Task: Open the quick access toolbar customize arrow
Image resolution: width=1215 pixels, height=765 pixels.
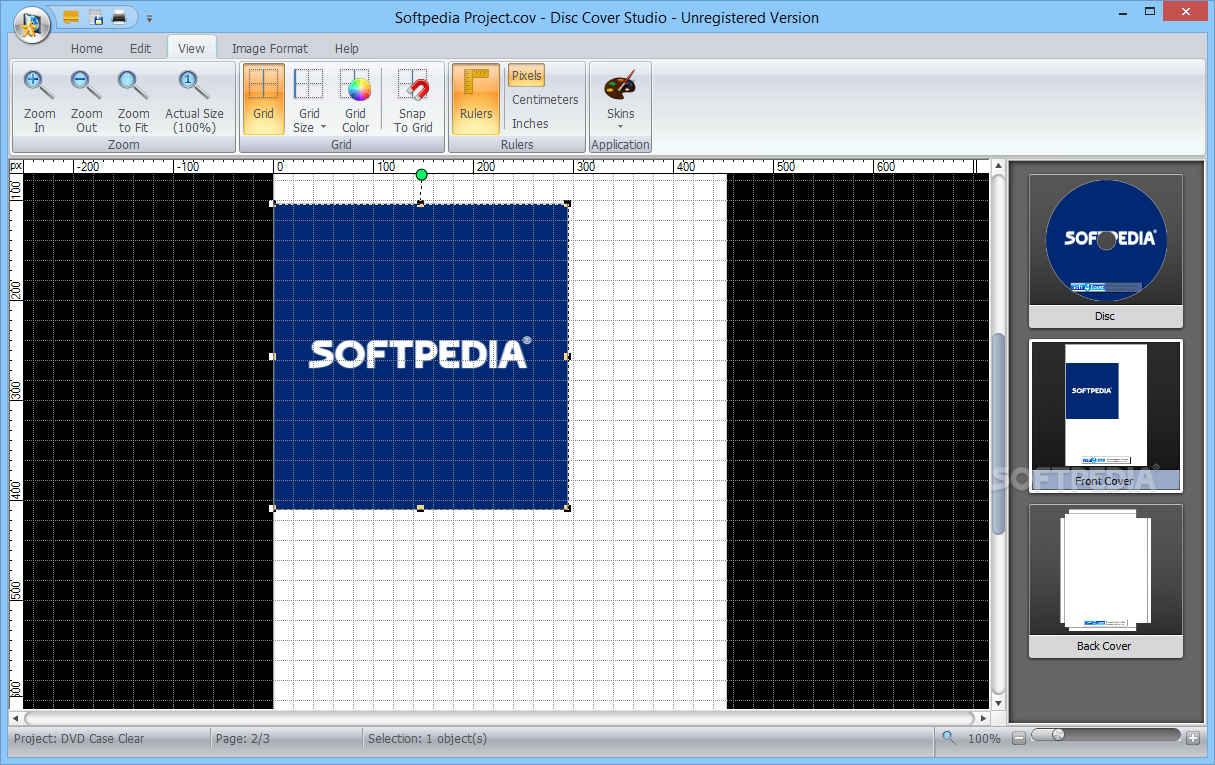Action: pos(149,18)
